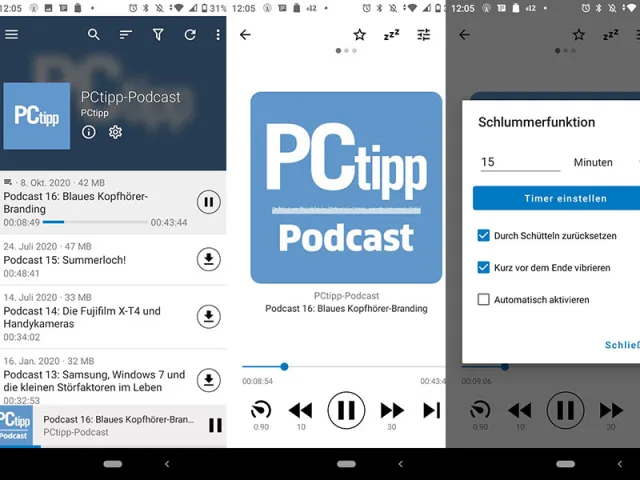Open episode Podcast 13: Samsung, Windows 7
The width and height of the screenshot is (640, 480).
tap(113, 378)
